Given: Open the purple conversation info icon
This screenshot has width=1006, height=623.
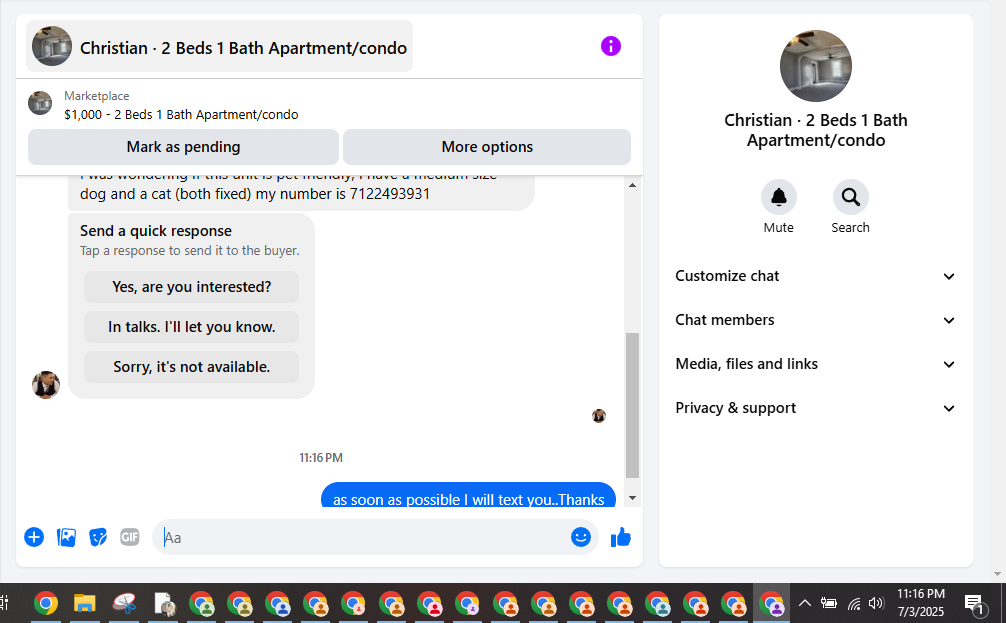Looking at the screenshot, I should point(610,46).
